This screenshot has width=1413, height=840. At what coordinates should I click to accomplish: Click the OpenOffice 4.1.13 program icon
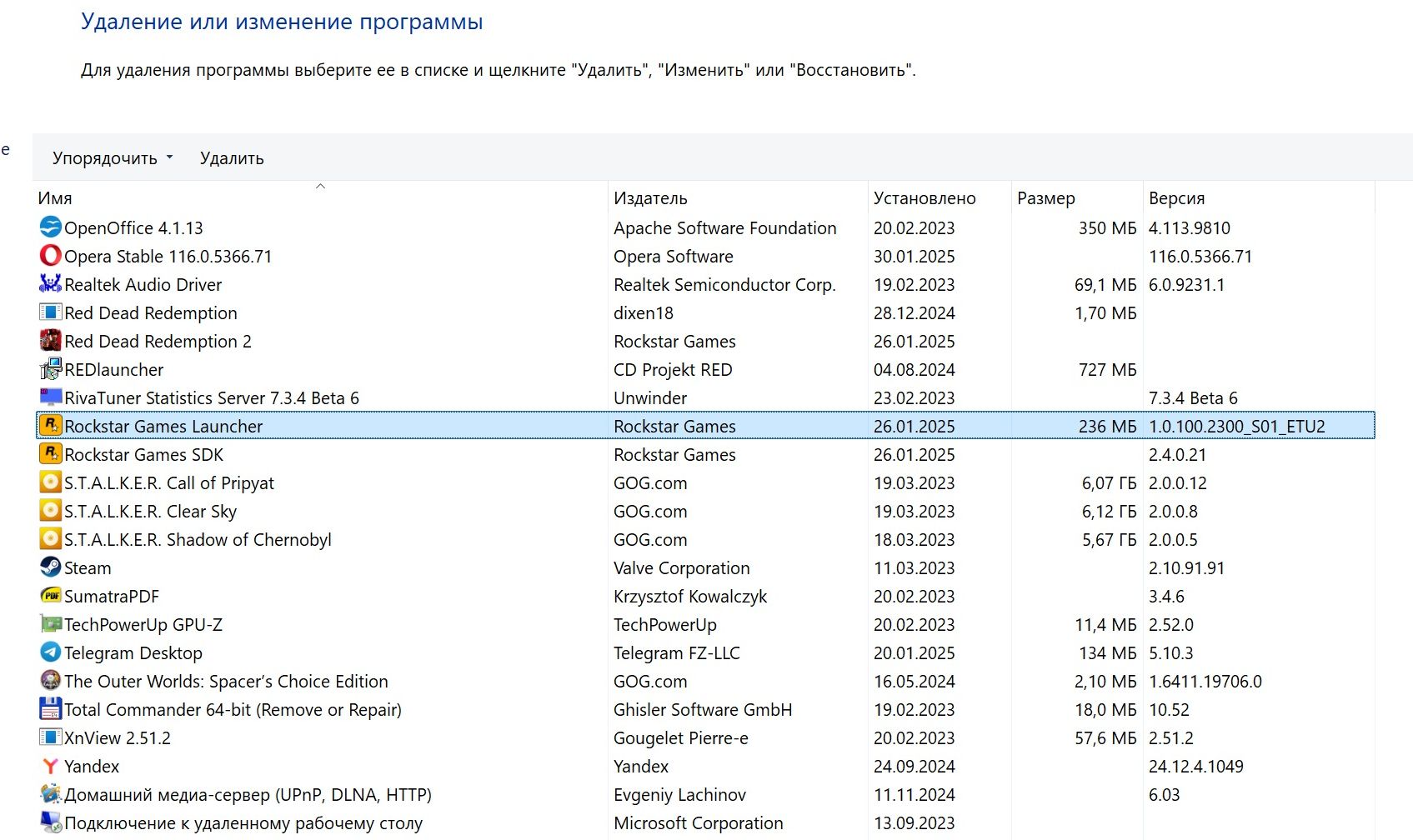[50, 227]
